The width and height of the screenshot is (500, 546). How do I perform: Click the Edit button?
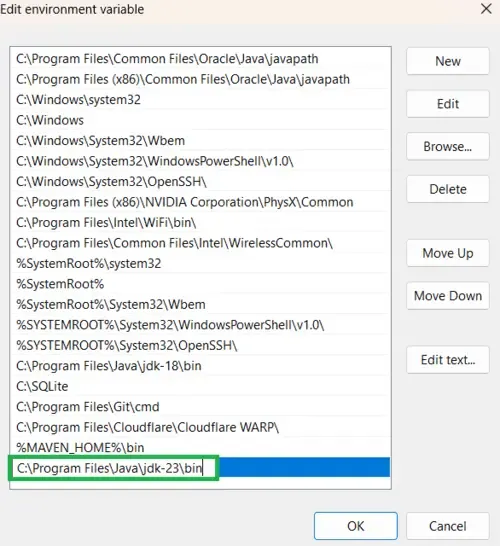[x=447, y=104]
